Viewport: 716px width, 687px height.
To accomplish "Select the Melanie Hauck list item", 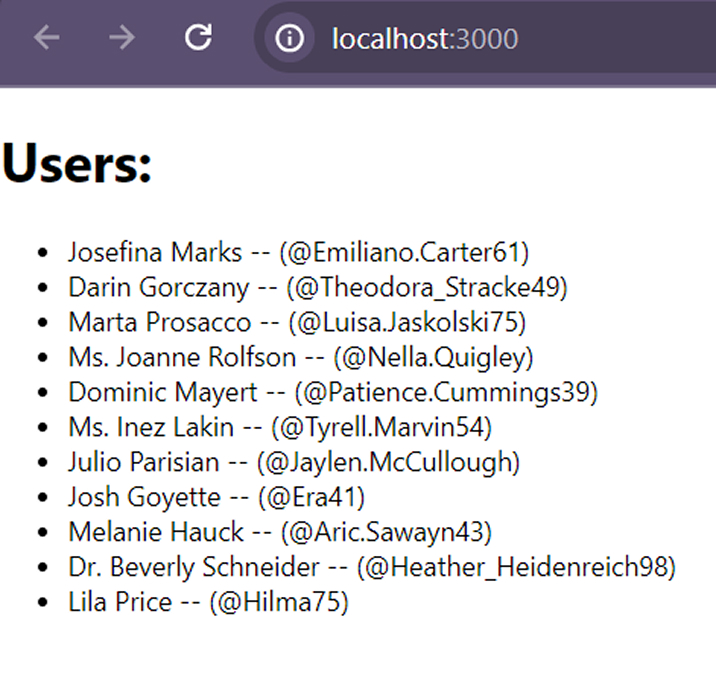I will point(156,532).
